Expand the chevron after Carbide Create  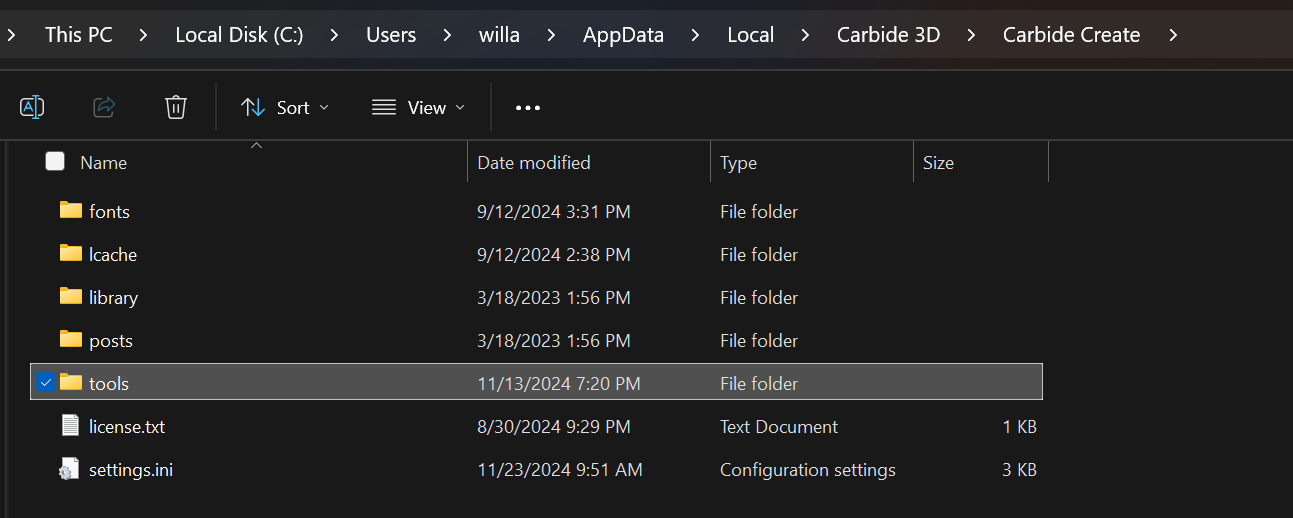click(1172, 35)
